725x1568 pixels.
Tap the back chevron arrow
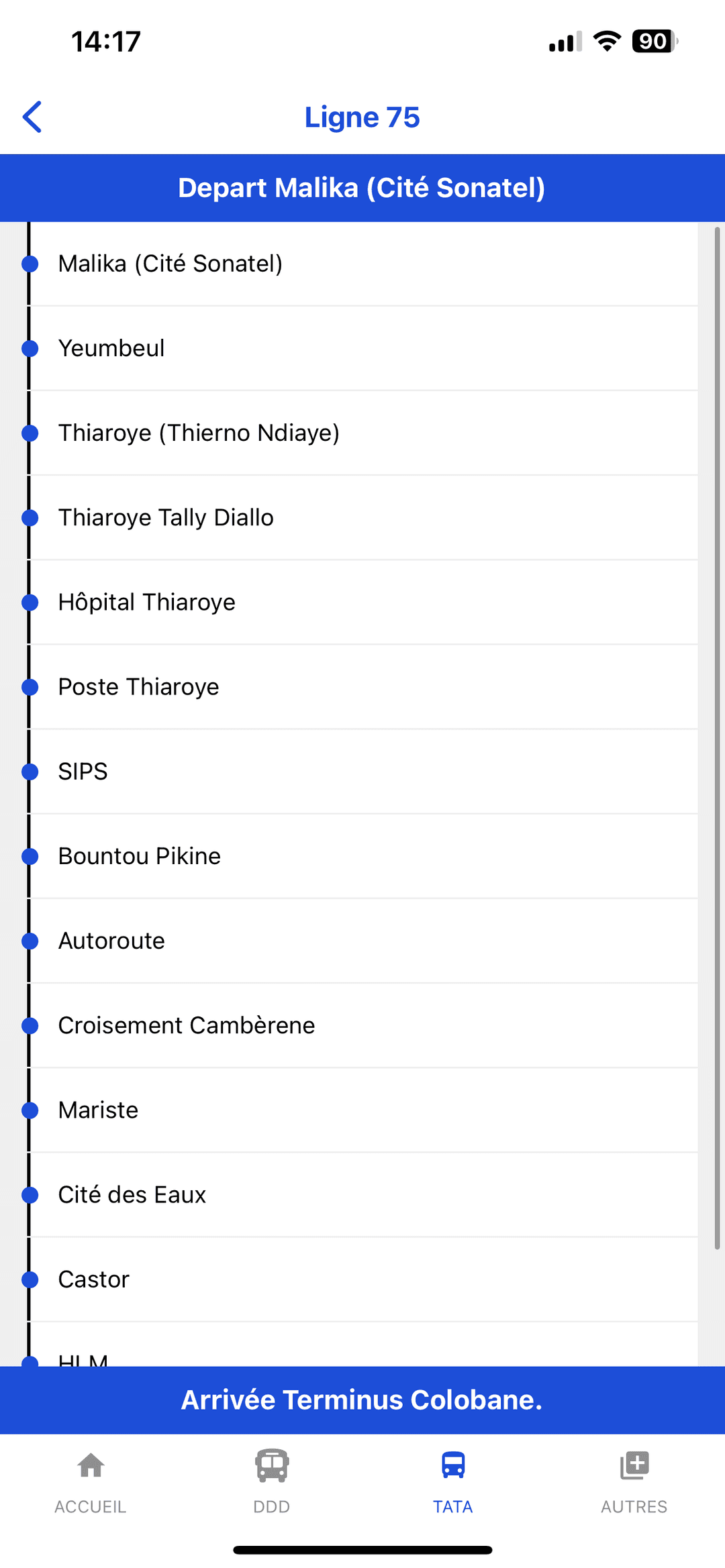click(x=32, y=117)
